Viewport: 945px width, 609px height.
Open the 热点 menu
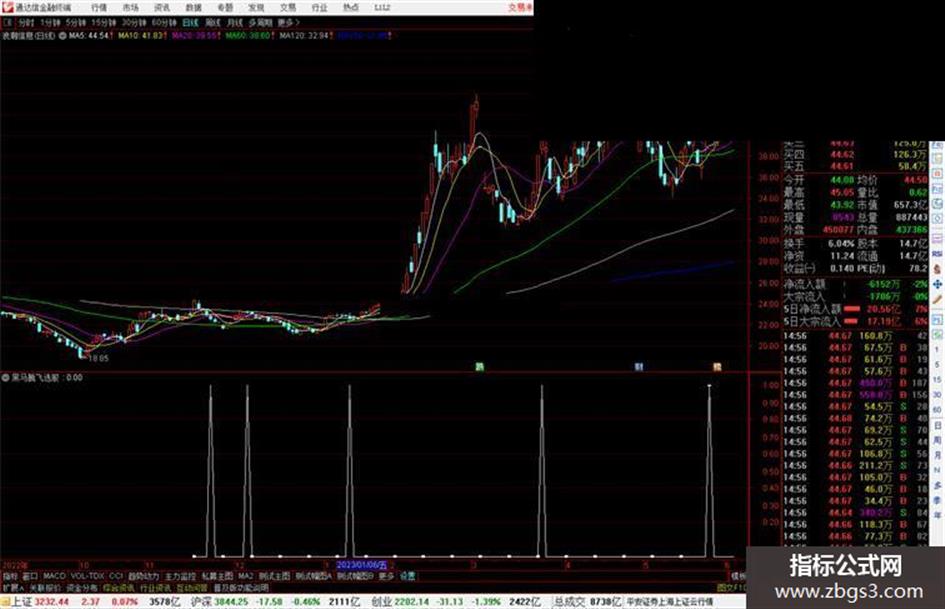[351, 8]
